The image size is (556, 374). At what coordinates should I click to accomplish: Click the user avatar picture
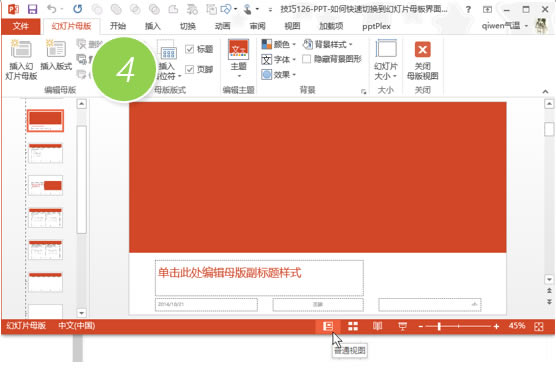click(541, 26)
